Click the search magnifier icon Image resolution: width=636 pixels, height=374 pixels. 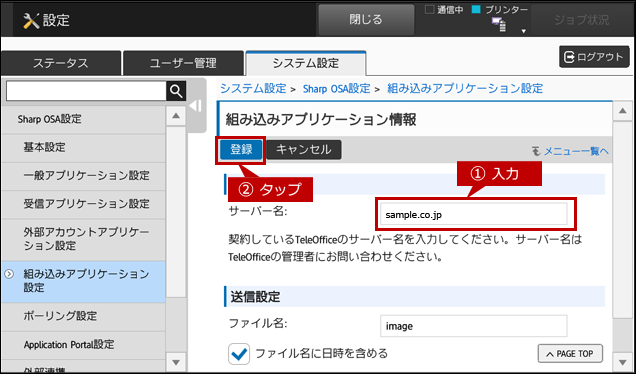(x=176, y=91)
